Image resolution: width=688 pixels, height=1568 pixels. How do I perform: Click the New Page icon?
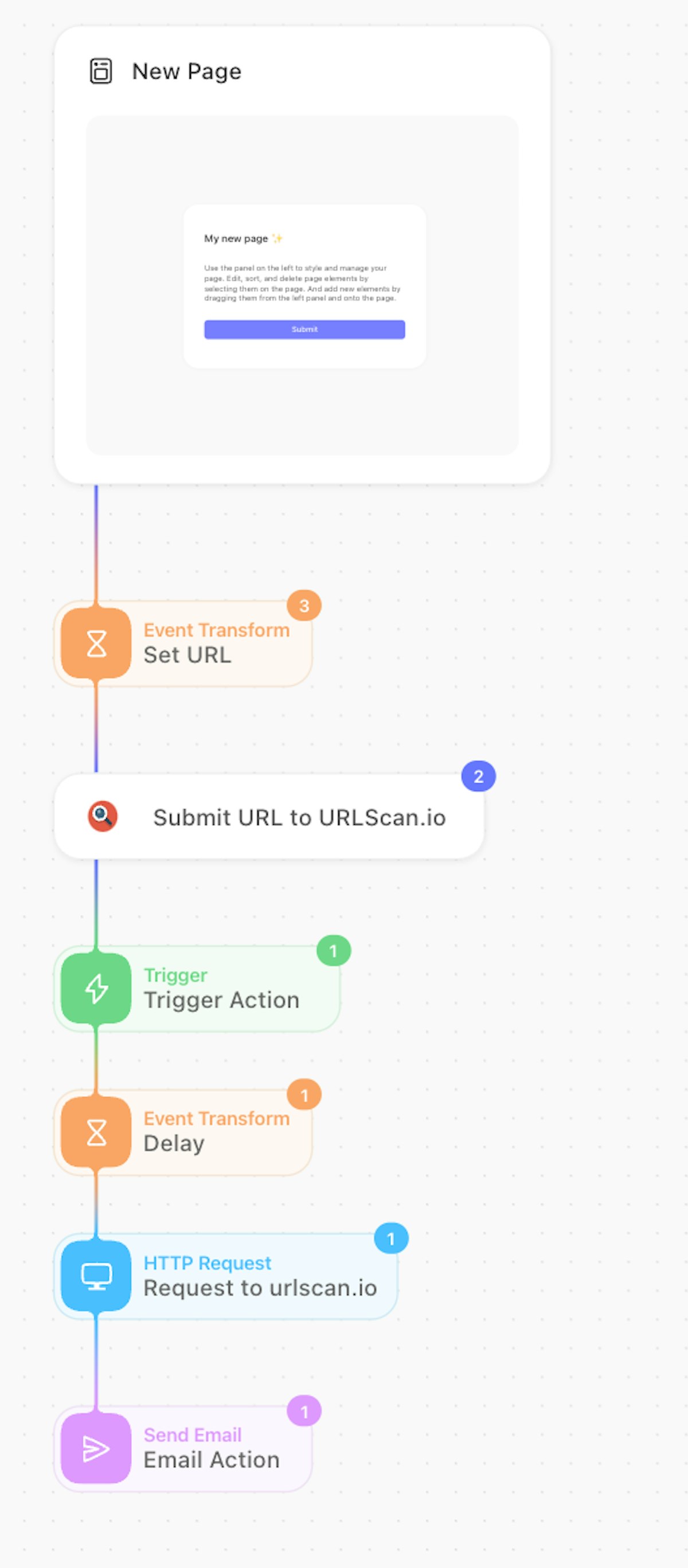(x=101, y=71)
